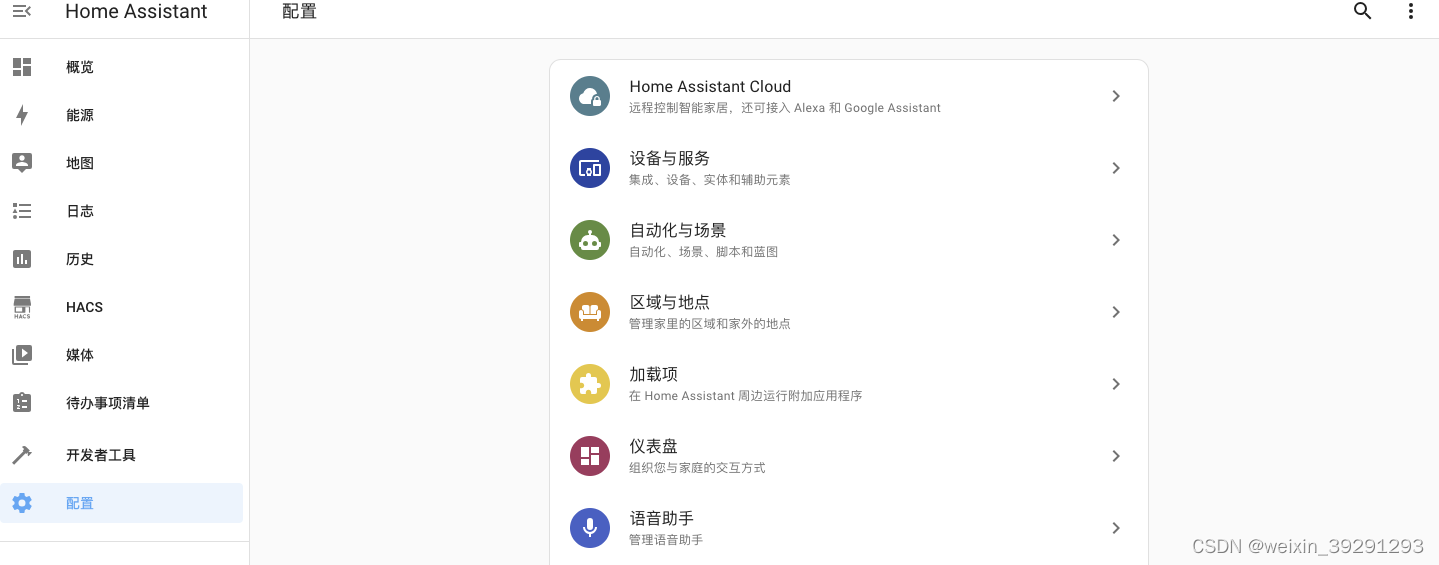Click the chevron for 语音助手

pyautogui.click(x=1116, y=528)
